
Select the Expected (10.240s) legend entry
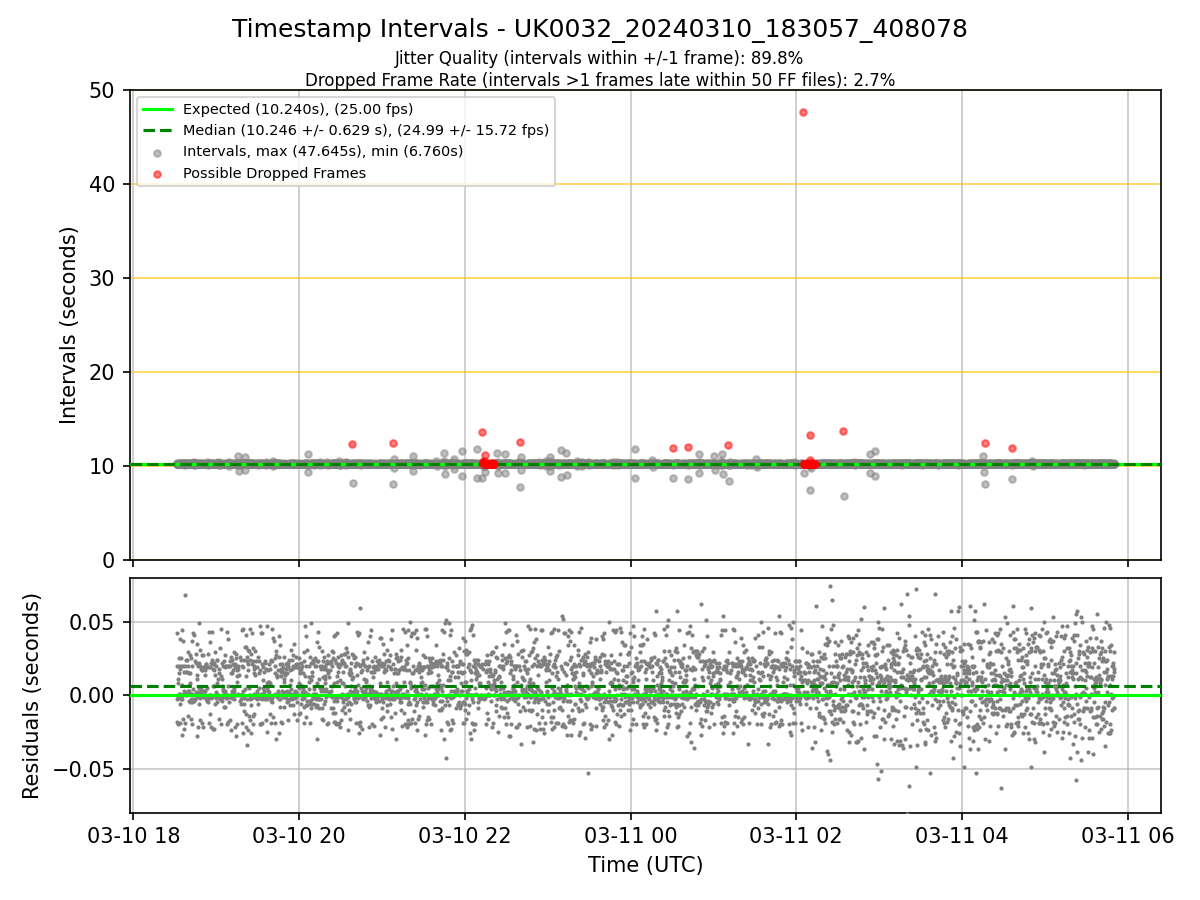[x=298, y=109]
